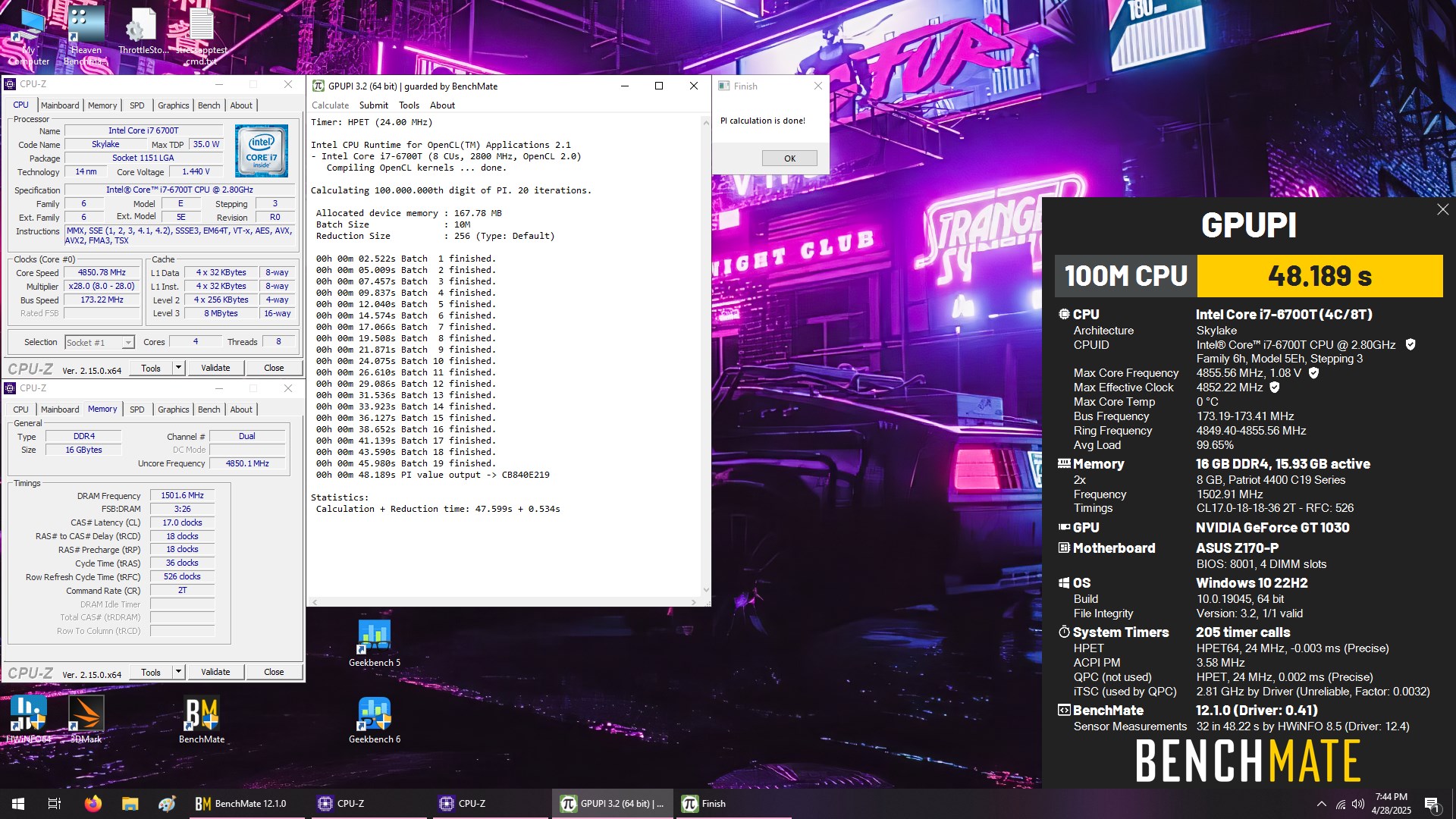Open File Explorer from taskbar
This screenshot has height=819, width=1456.
pos(130,804)
